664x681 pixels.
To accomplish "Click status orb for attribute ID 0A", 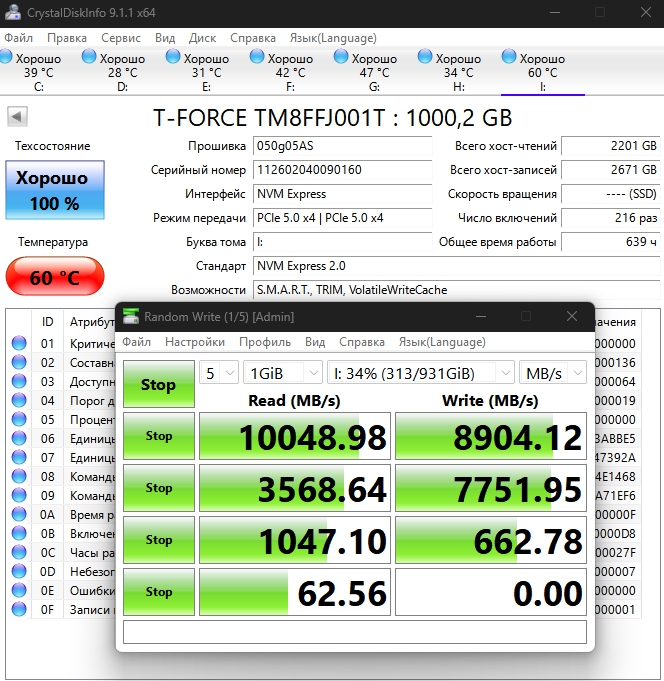I will point(19,514).
